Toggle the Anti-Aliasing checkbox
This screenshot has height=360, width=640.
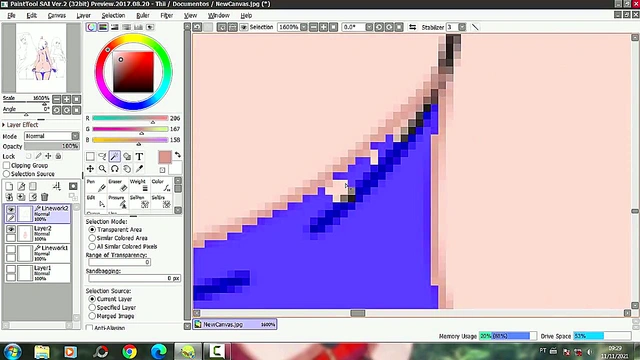point(89,328)
